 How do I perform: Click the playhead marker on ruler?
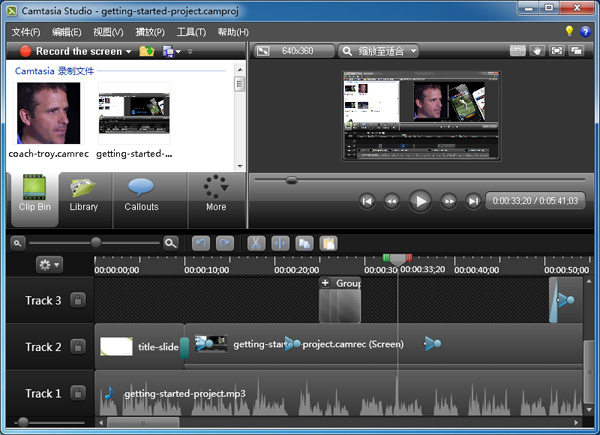click(398, 261)
